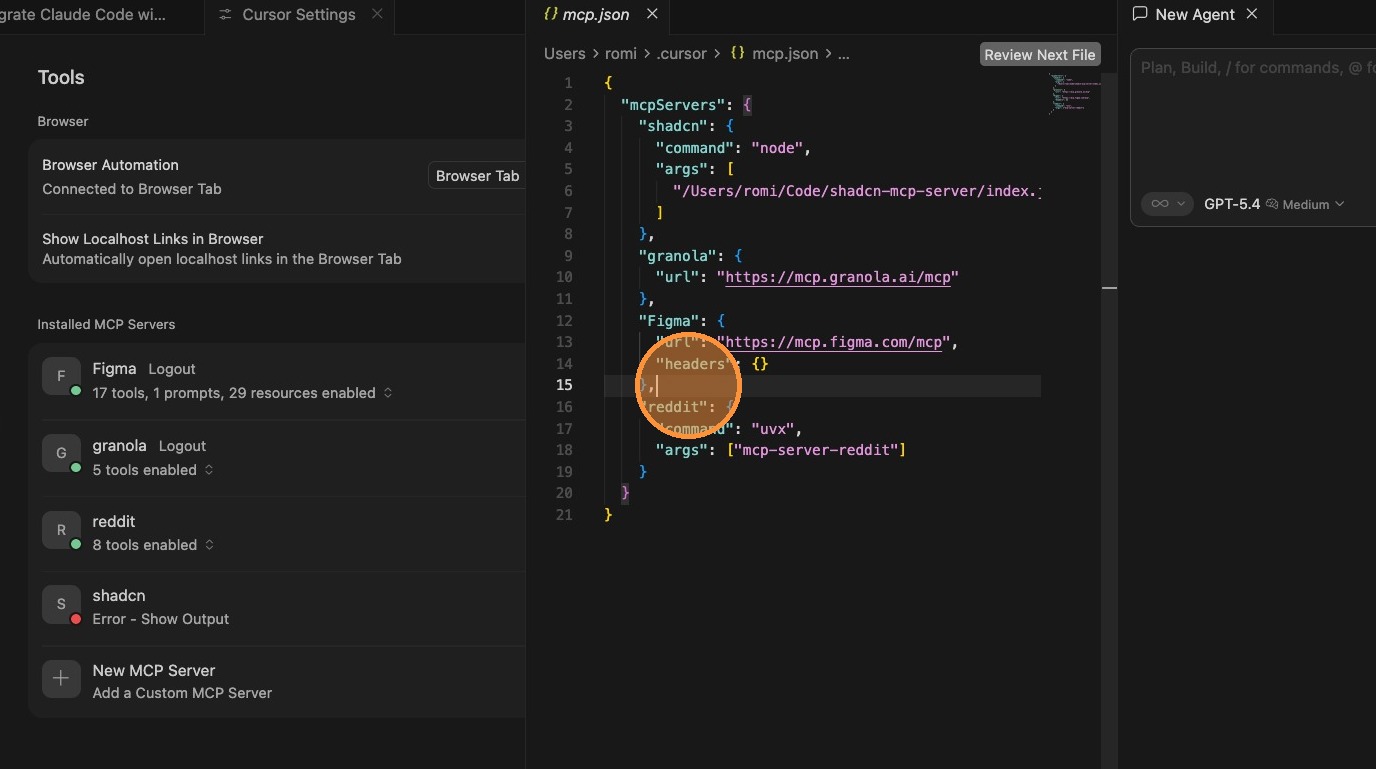Click the mcp.json breadcrumb segment
The width and height of the screenshot is (1376, 769).
click(x=784, y=54)
